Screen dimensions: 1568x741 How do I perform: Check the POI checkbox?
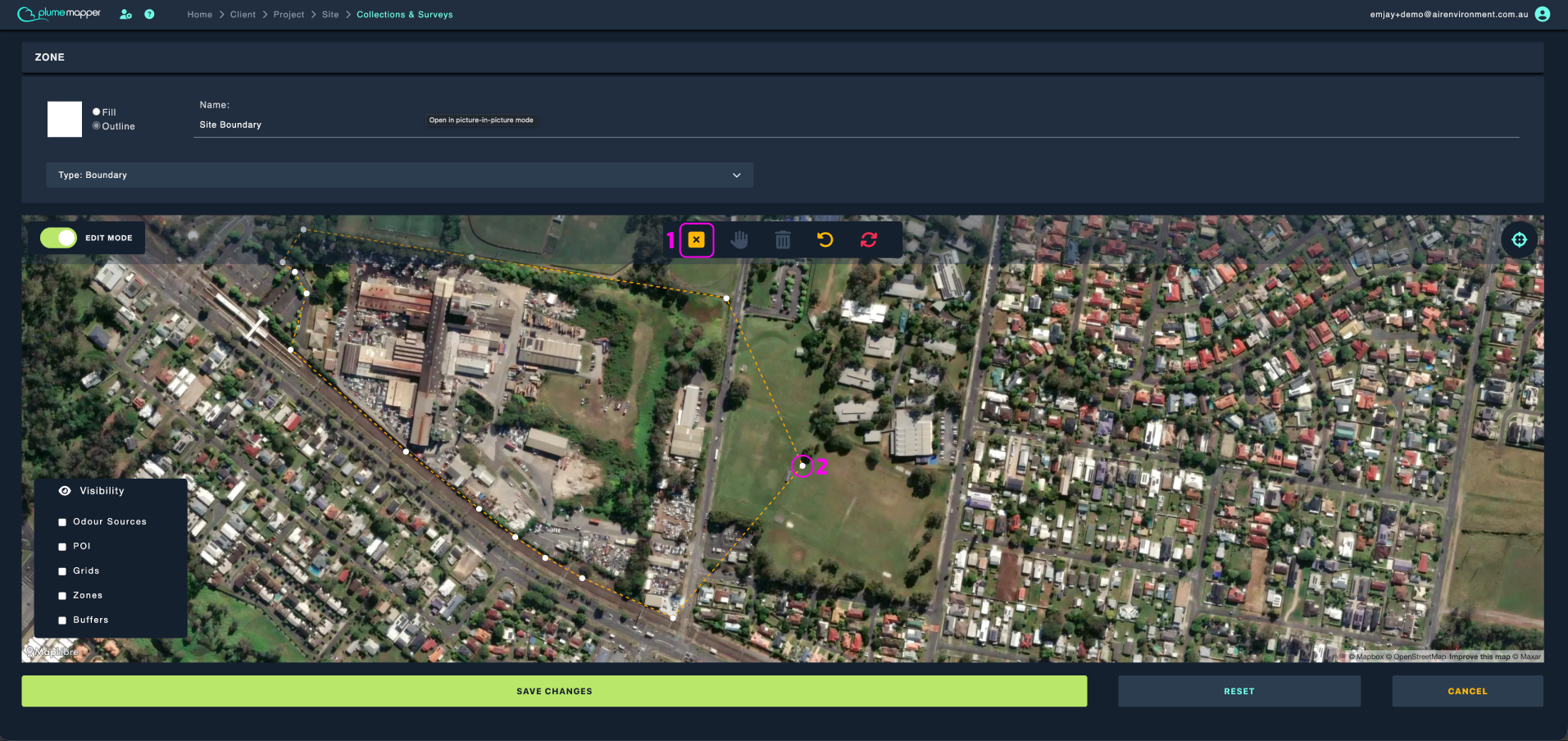[62, 547]
